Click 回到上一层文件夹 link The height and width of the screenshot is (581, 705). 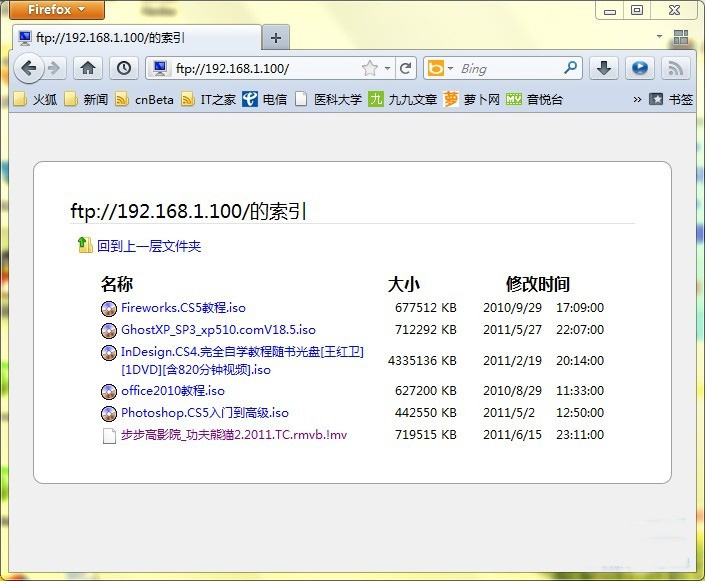[x=148, y=246]
